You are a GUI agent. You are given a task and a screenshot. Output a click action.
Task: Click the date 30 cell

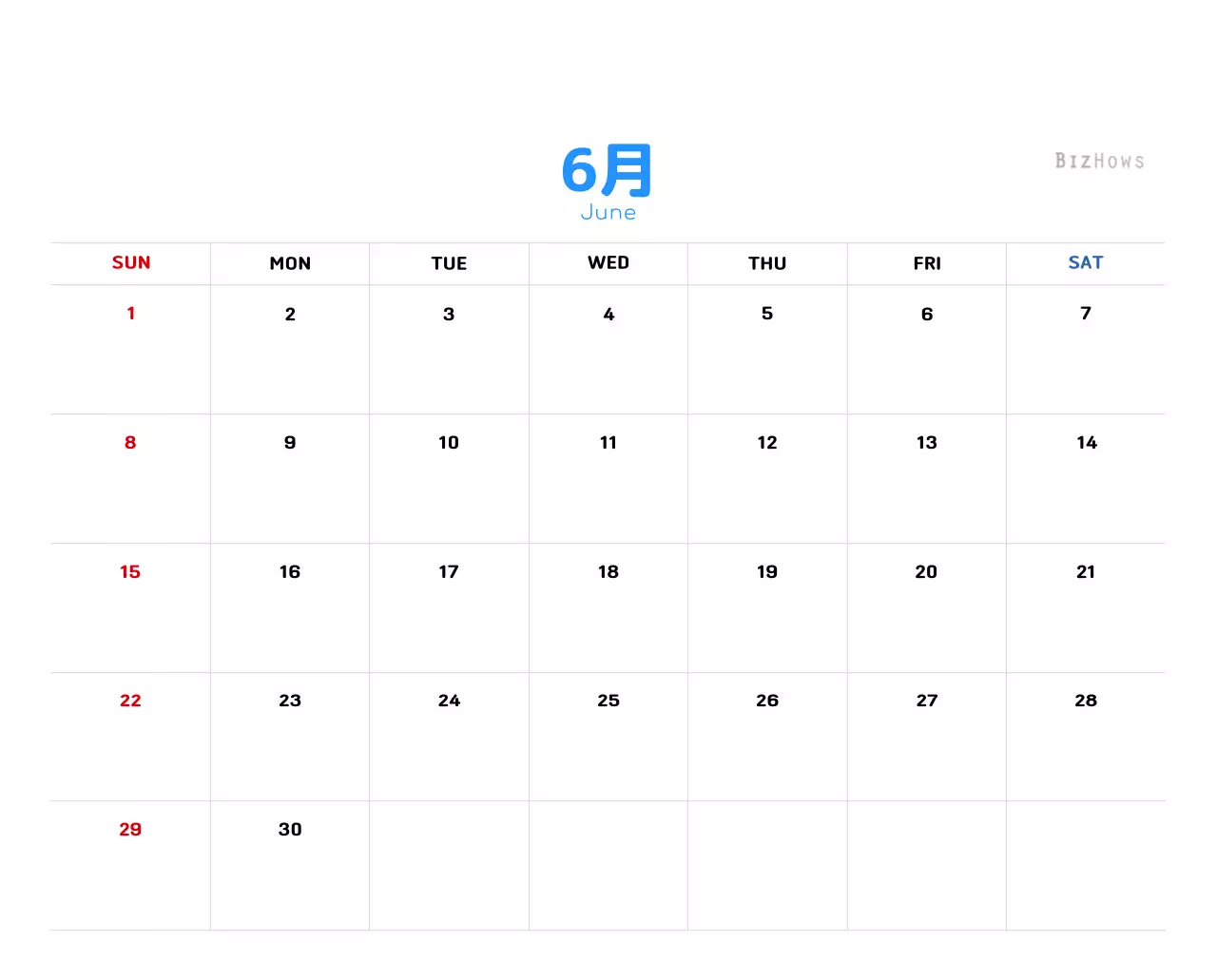tap(290, 830)
